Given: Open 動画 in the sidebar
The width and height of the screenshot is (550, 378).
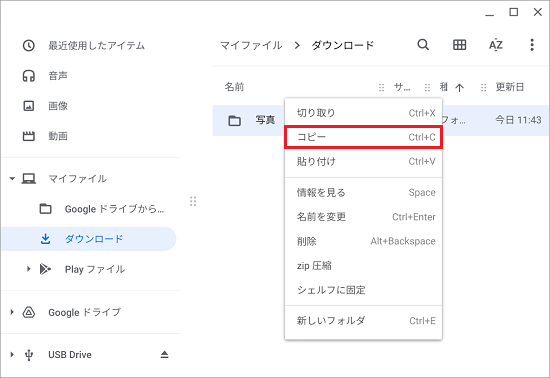Looking at the screenshot, I should 58,136.
